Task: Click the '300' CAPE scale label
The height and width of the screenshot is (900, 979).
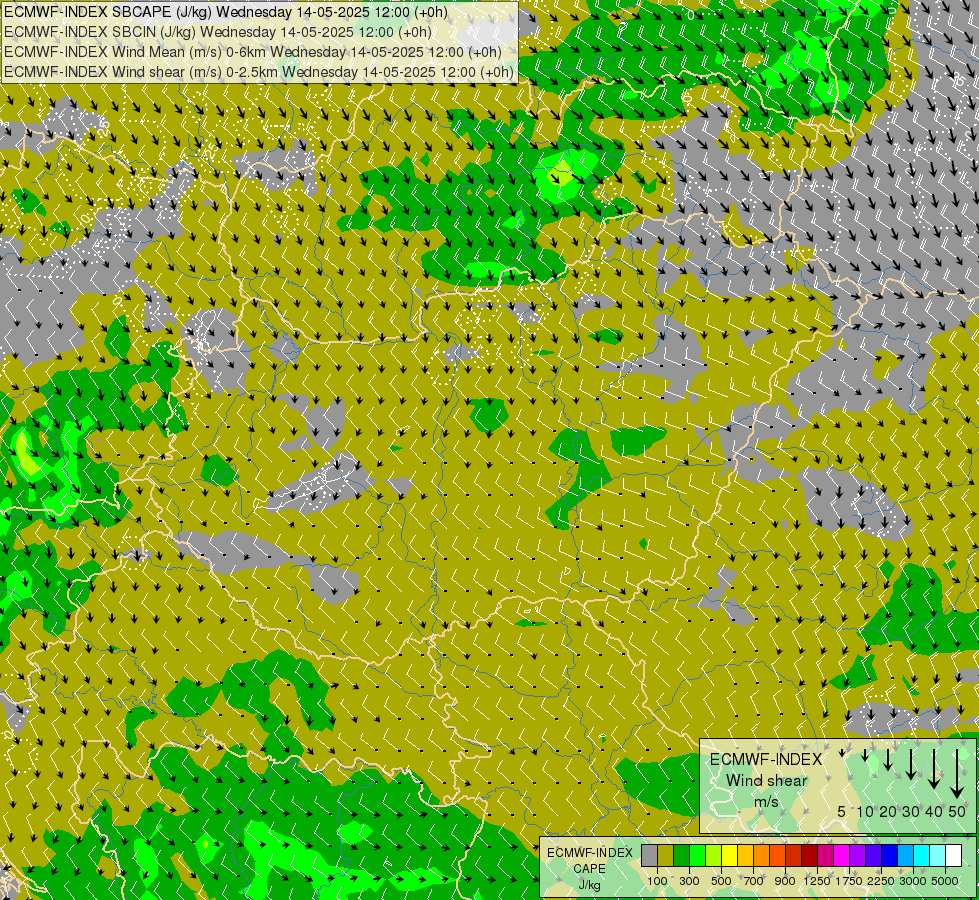Action: click(689, 881)
